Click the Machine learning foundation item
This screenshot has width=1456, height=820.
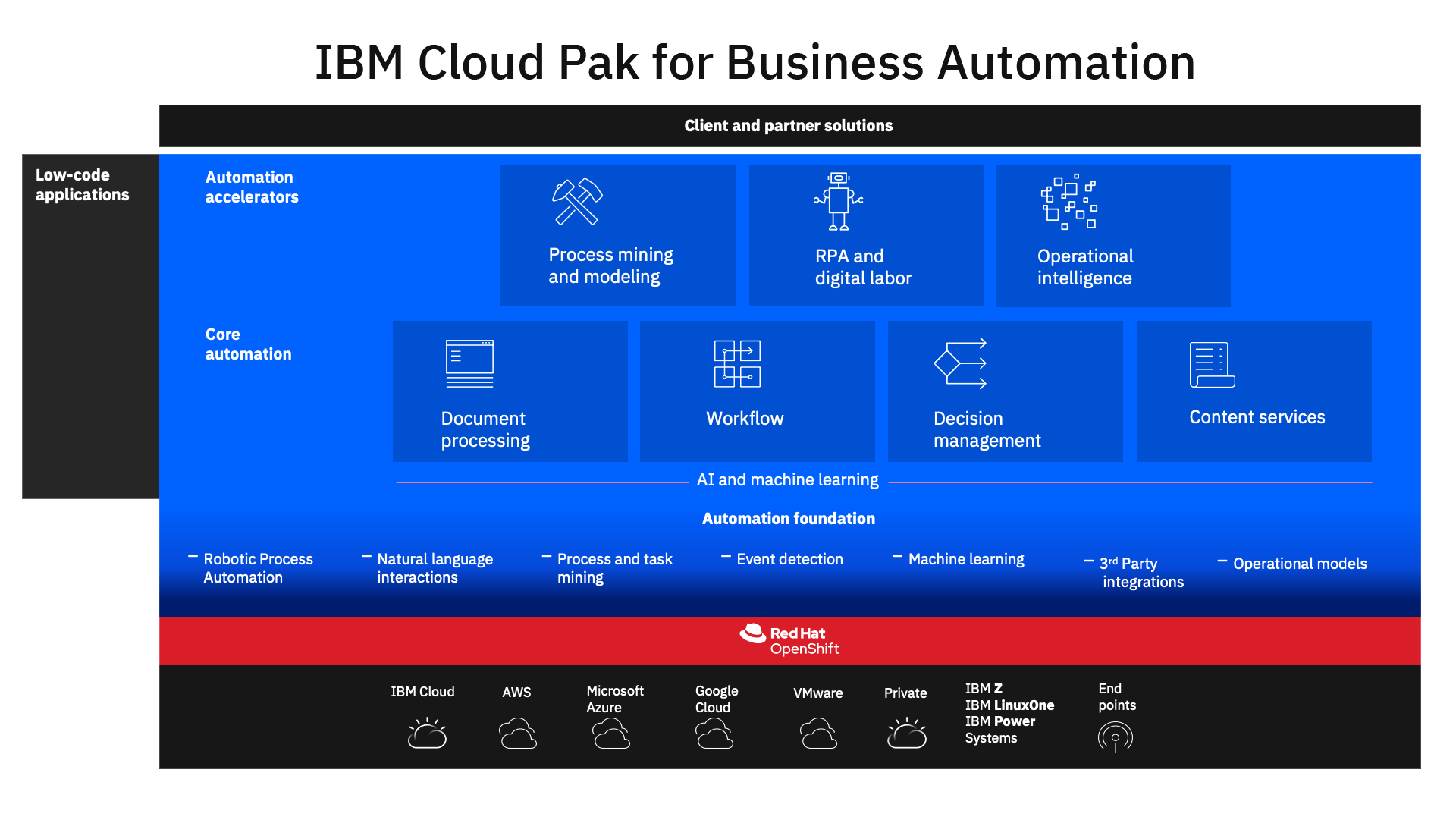tap(959, 559)
